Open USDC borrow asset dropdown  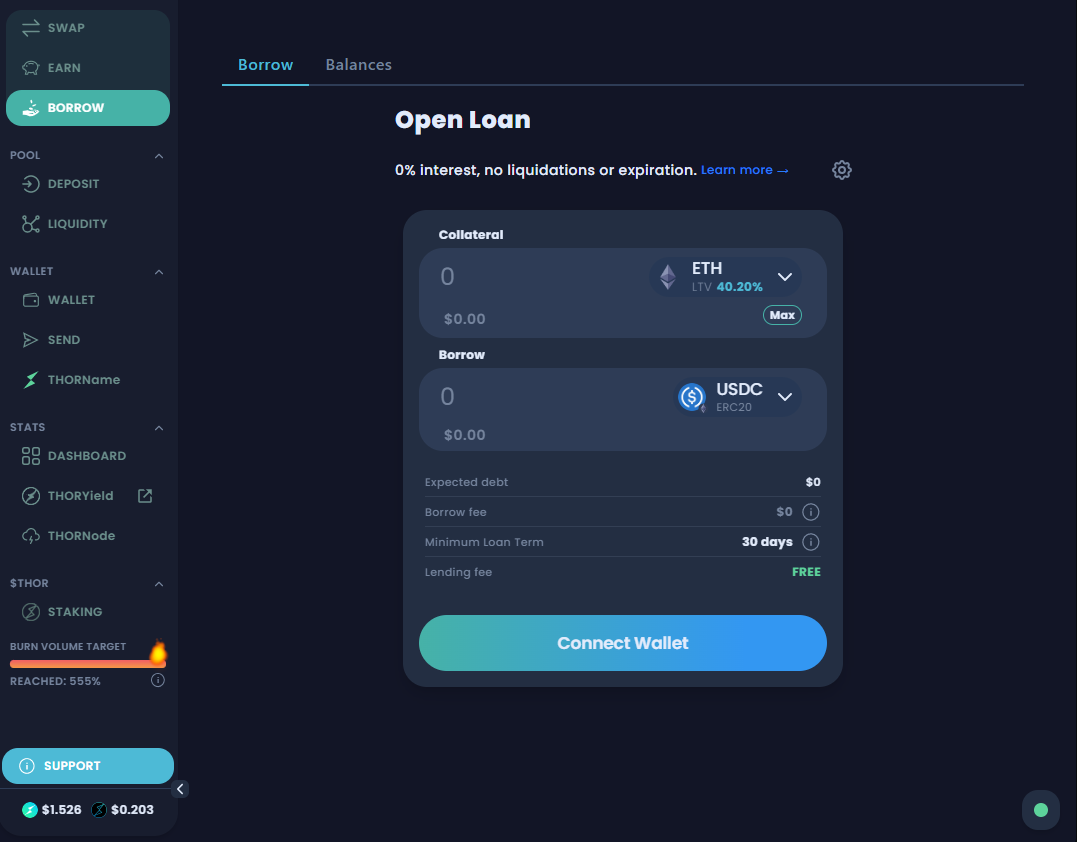pos(738,397)
